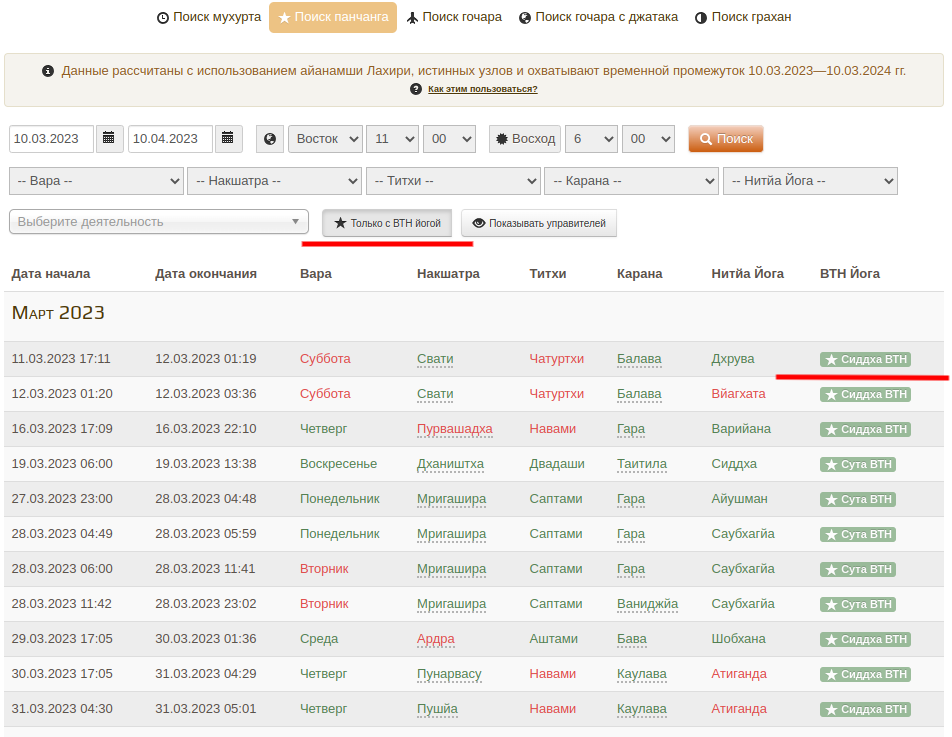Open 'Выберите деятельность' activity selector

pyautogui.click(x=159, y=222)
